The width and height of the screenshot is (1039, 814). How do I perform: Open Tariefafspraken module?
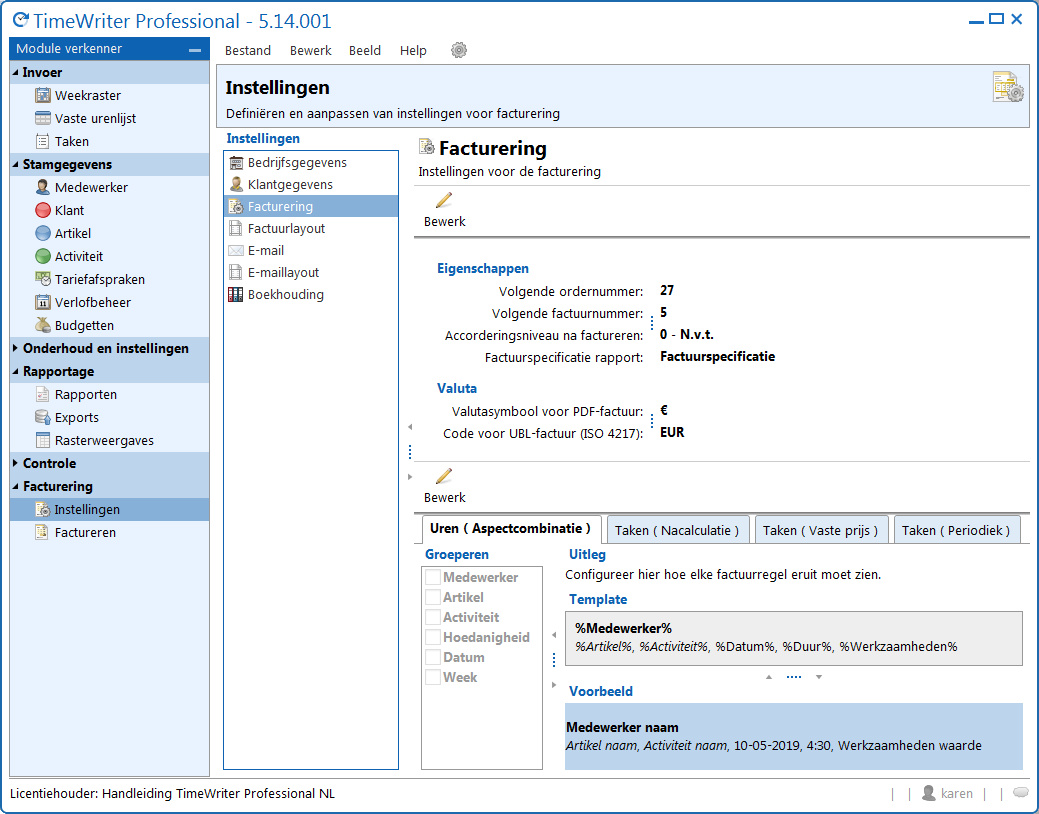[x=109, y=279]
